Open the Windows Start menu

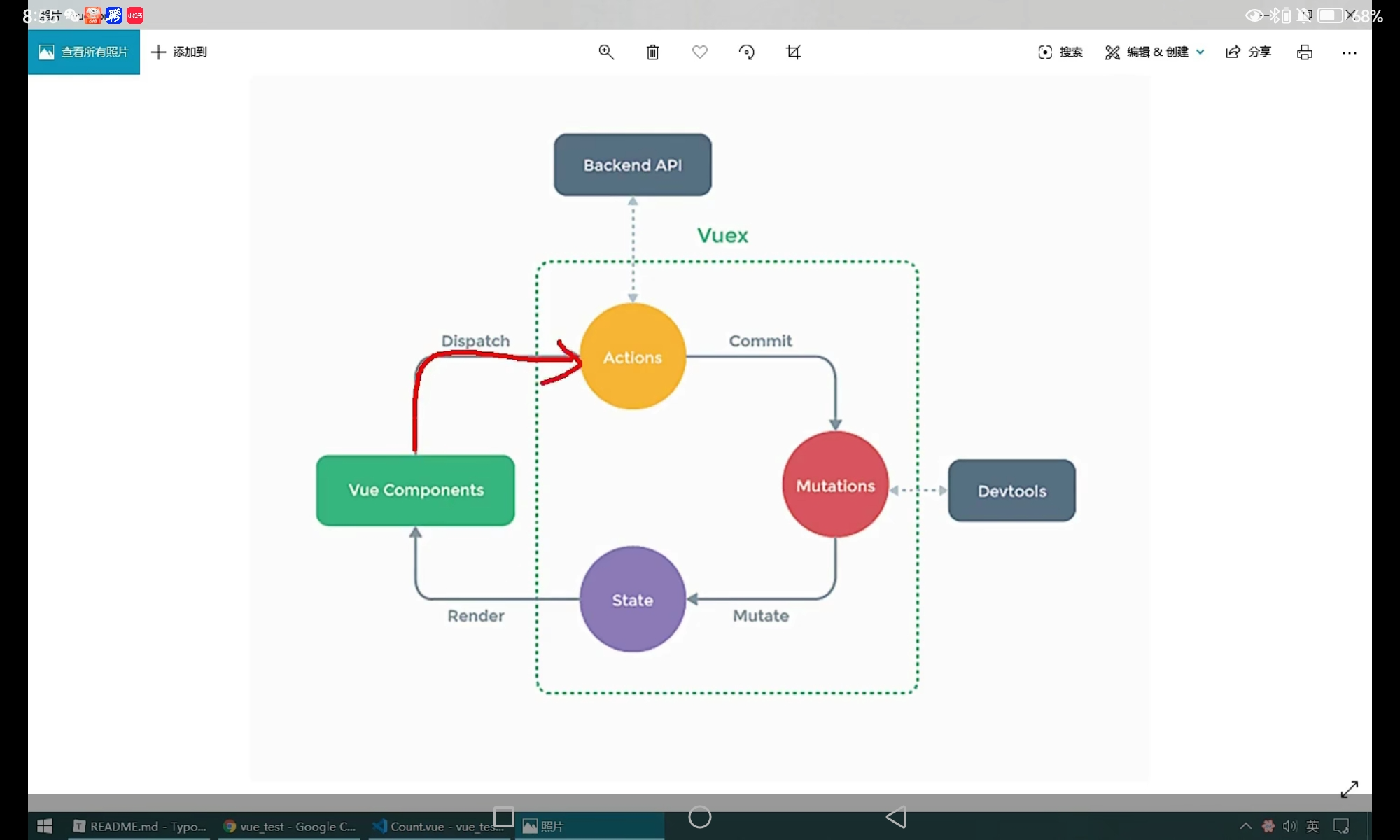pyautogui.click(x=45, y=827)
